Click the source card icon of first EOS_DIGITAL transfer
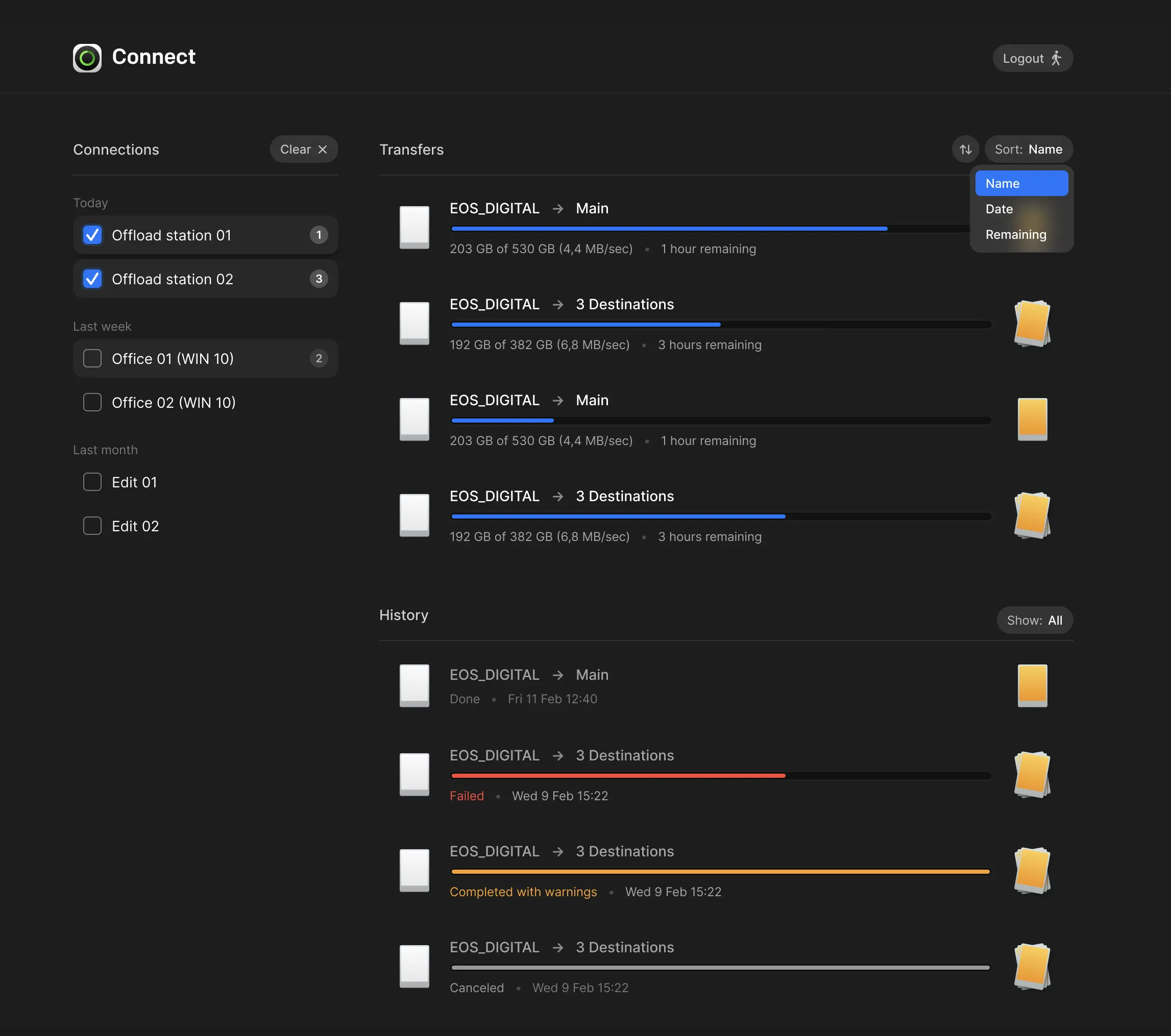 414,228
